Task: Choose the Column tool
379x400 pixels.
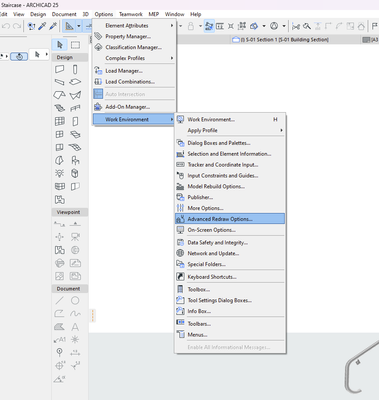Action: (x=75, y=69)
